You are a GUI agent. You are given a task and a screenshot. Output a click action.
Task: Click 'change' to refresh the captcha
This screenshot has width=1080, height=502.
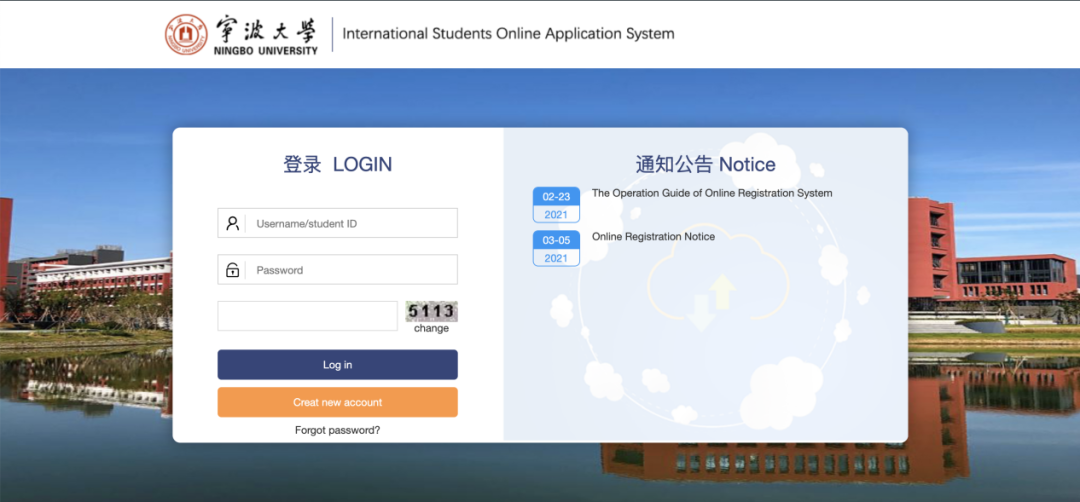431,328
